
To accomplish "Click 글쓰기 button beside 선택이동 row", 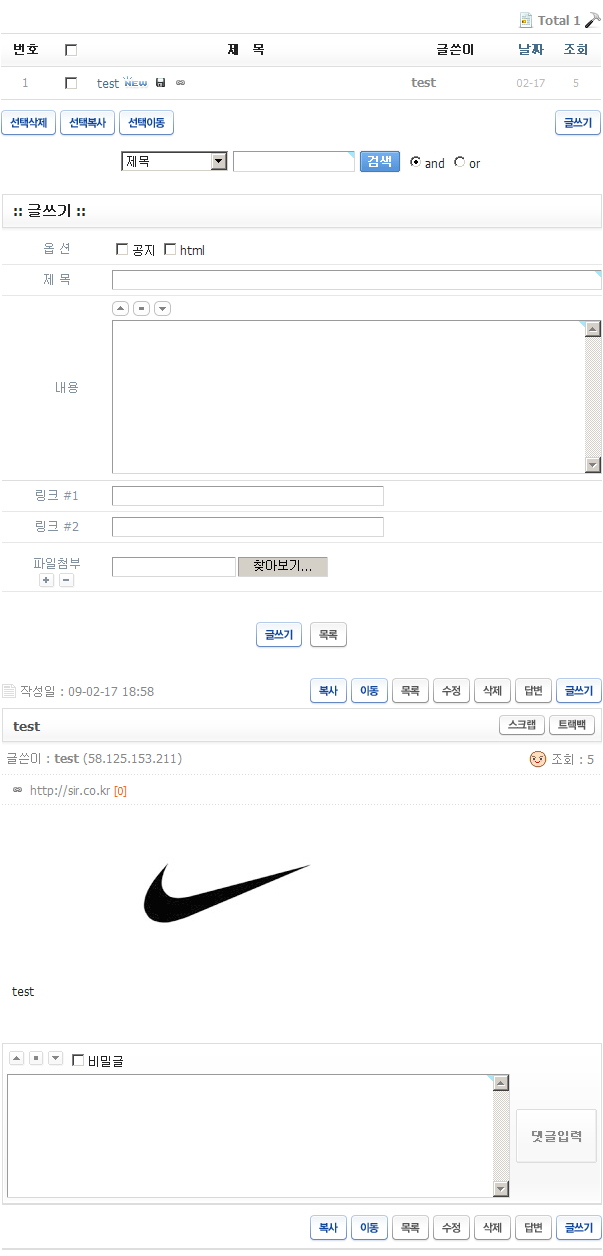I will pos(578,123).
